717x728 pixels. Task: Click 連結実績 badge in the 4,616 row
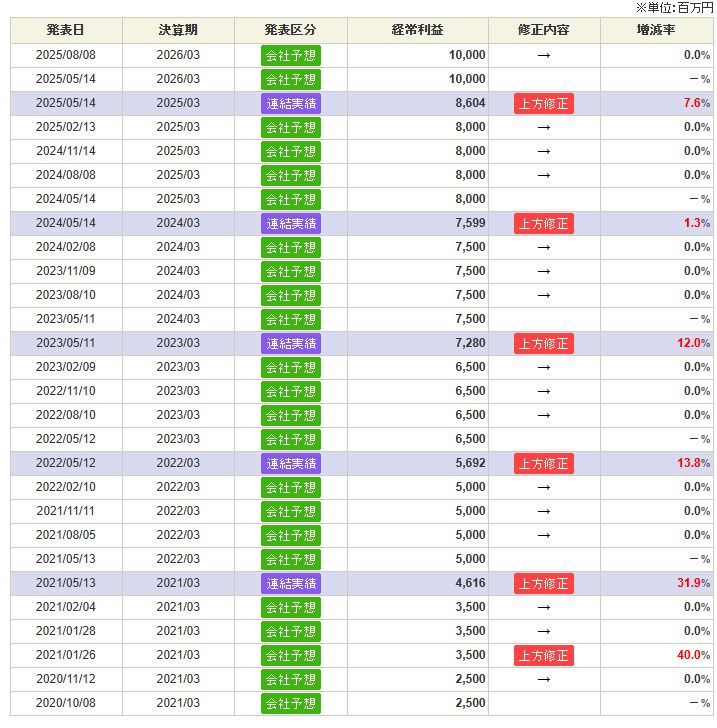[x=291, y=584]
